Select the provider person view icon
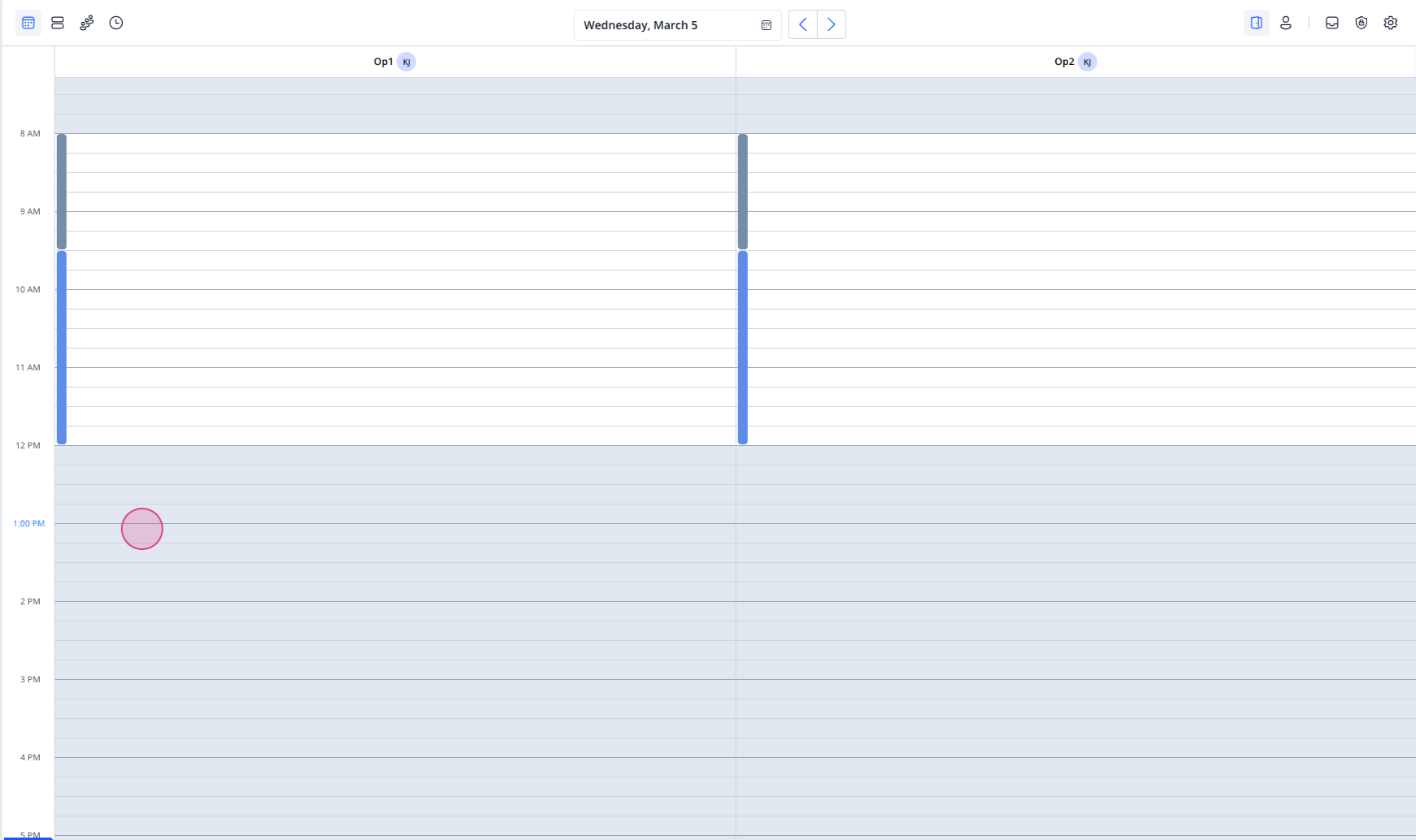 pos(1286,23)
